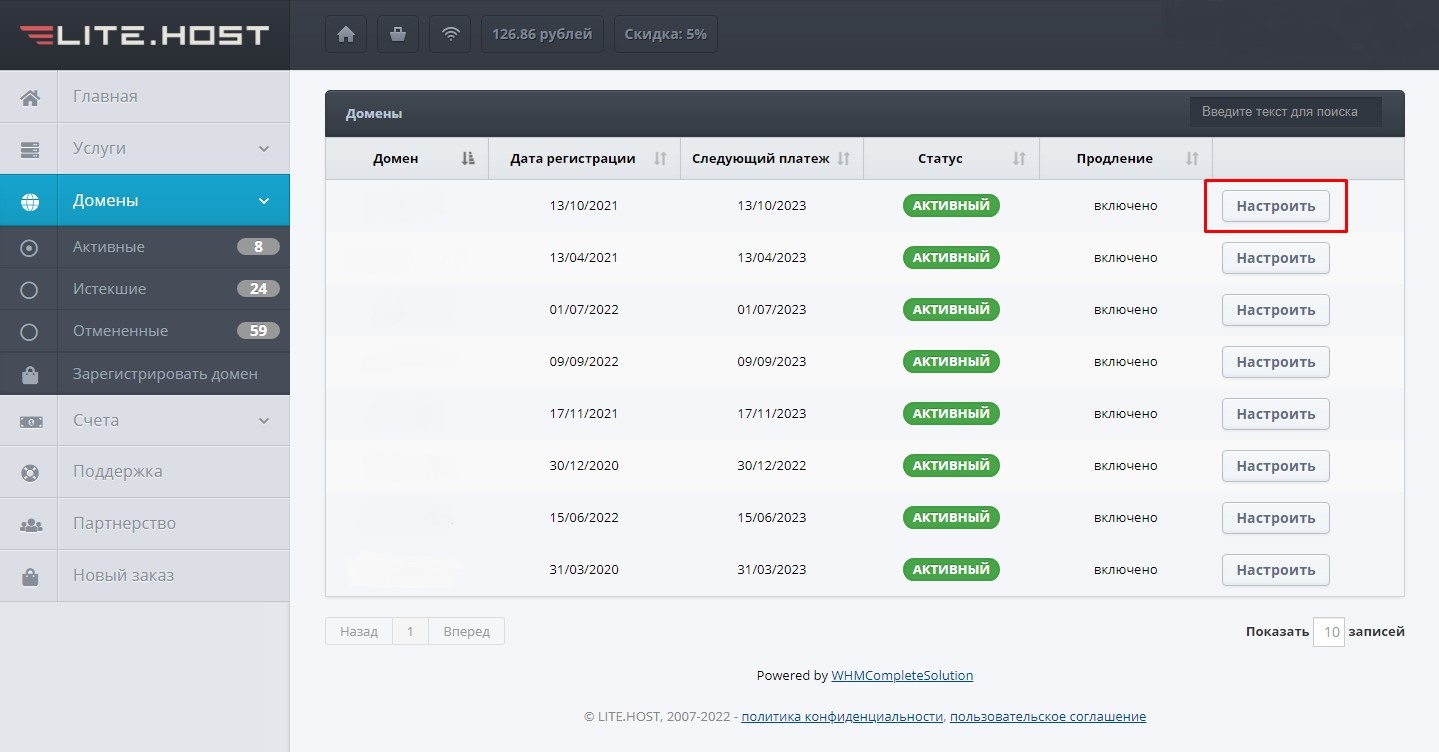Click the 8 badge next to Активные
Screen dimensions: 1439x752
258,247
